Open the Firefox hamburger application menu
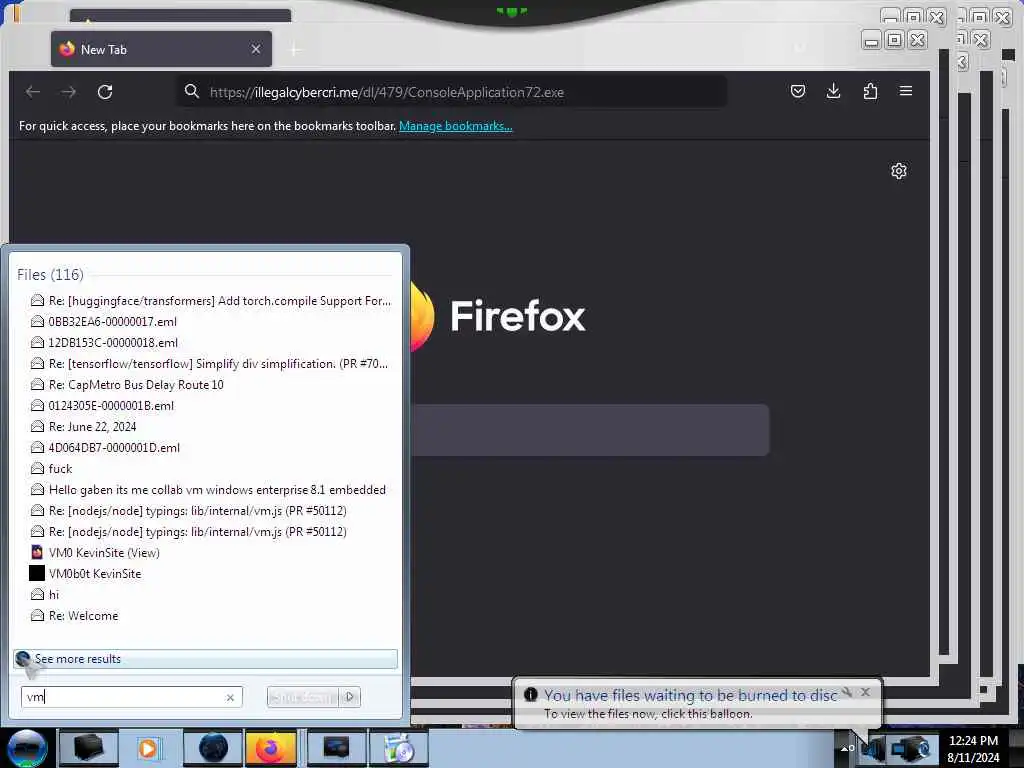This screenshot has width=1024, height=768. (906, 91)
